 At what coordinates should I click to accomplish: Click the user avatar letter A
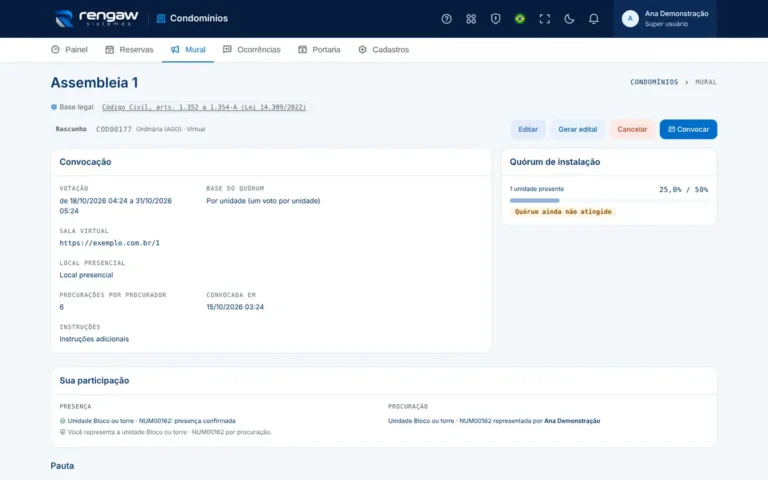630,19
